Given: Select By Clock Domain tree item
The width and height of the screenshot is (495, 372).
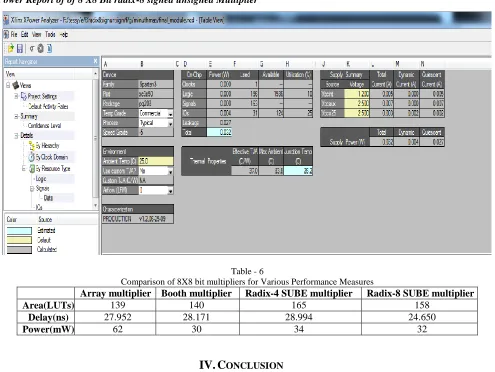Looking at the screenshot, I should [x=52, y=157].
